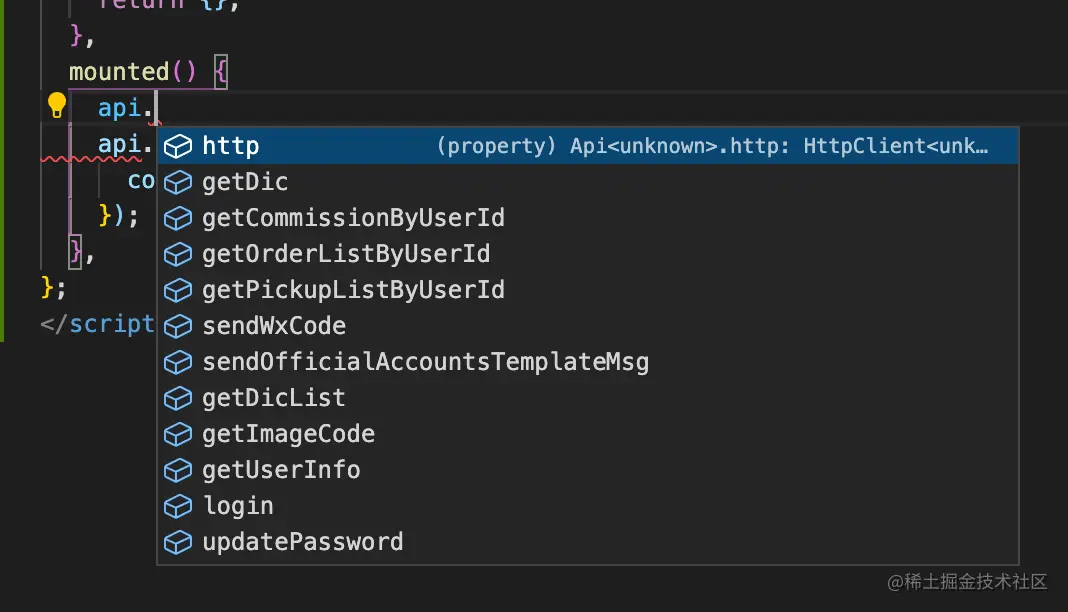Select getPickupListByUserId completion item
1068x612 pixels.
pos(353,290)
